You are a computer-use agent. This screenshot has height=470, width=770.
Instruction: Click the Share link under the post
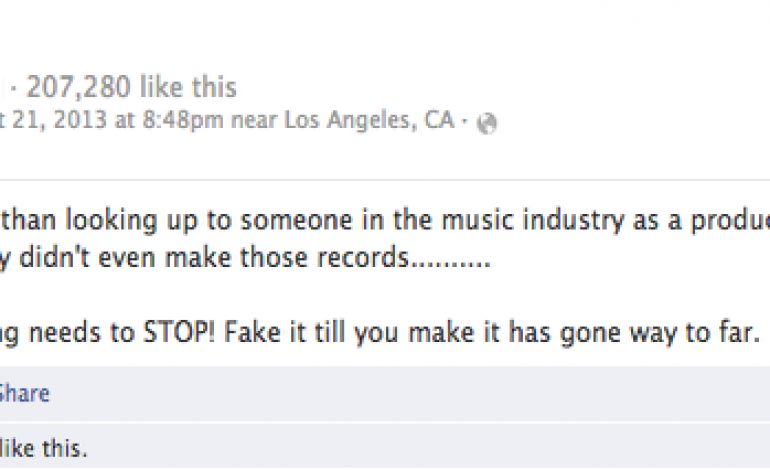[24, 393]
